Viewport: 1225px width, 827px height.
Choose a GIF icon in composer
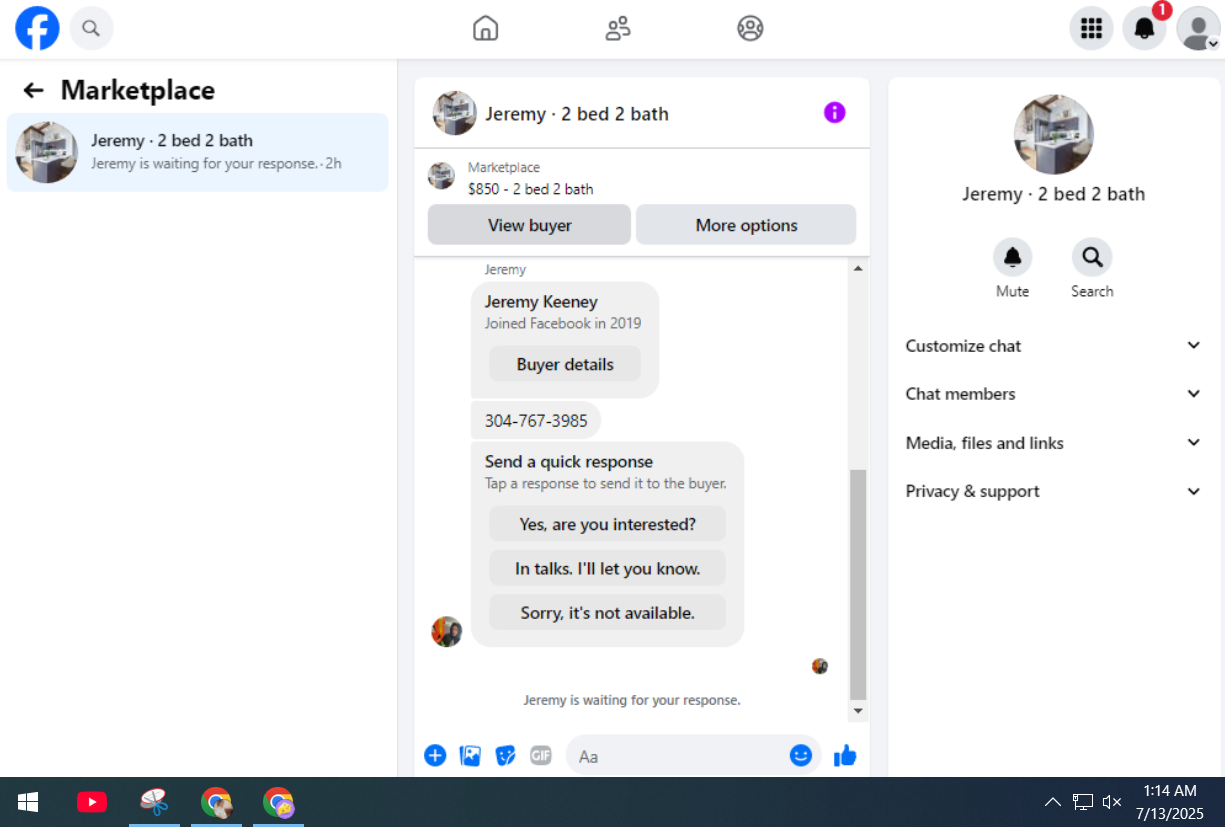[x=541, y=755]
